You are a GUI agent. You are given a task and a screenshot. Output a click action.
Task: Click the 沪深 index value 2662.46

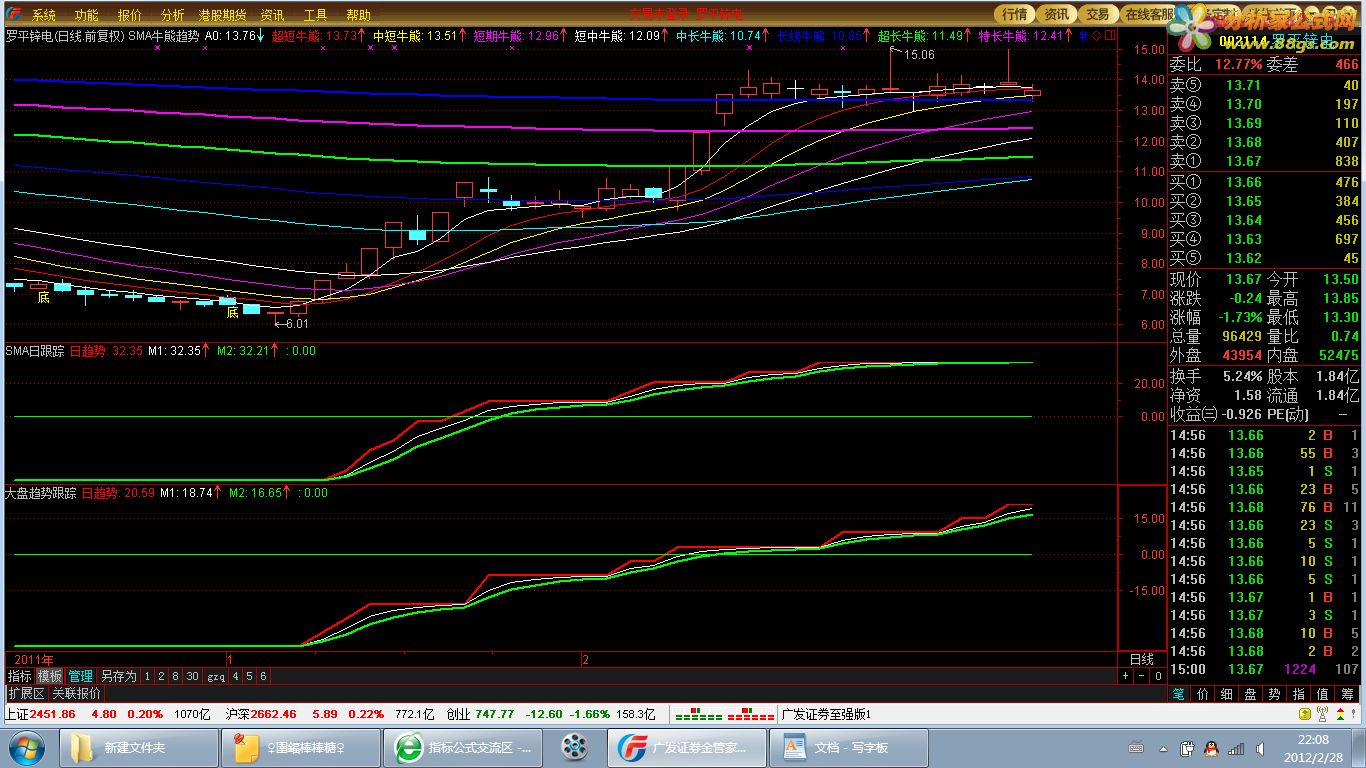click(273, 714)
